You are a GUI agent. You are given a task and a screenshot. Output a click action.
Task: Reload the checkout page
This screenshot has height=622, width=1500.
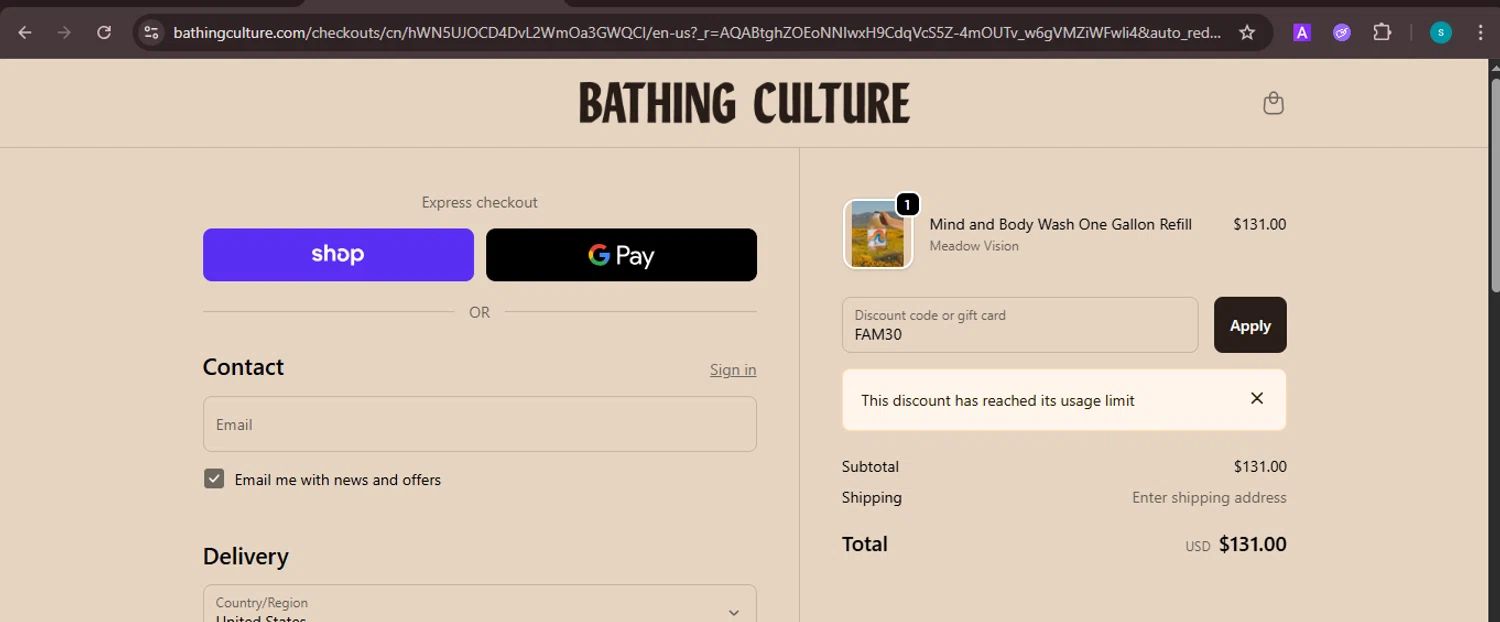[x=104, y=33]
